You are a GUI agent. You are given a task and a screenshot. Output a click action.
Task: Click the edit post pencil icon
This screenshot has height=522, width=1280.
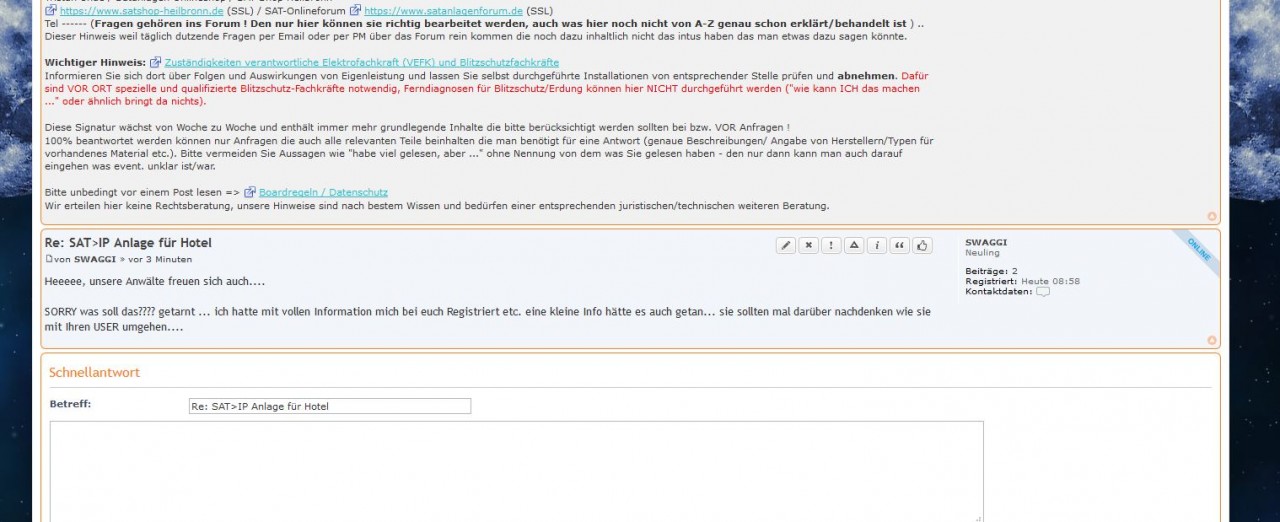click(786, 246)
